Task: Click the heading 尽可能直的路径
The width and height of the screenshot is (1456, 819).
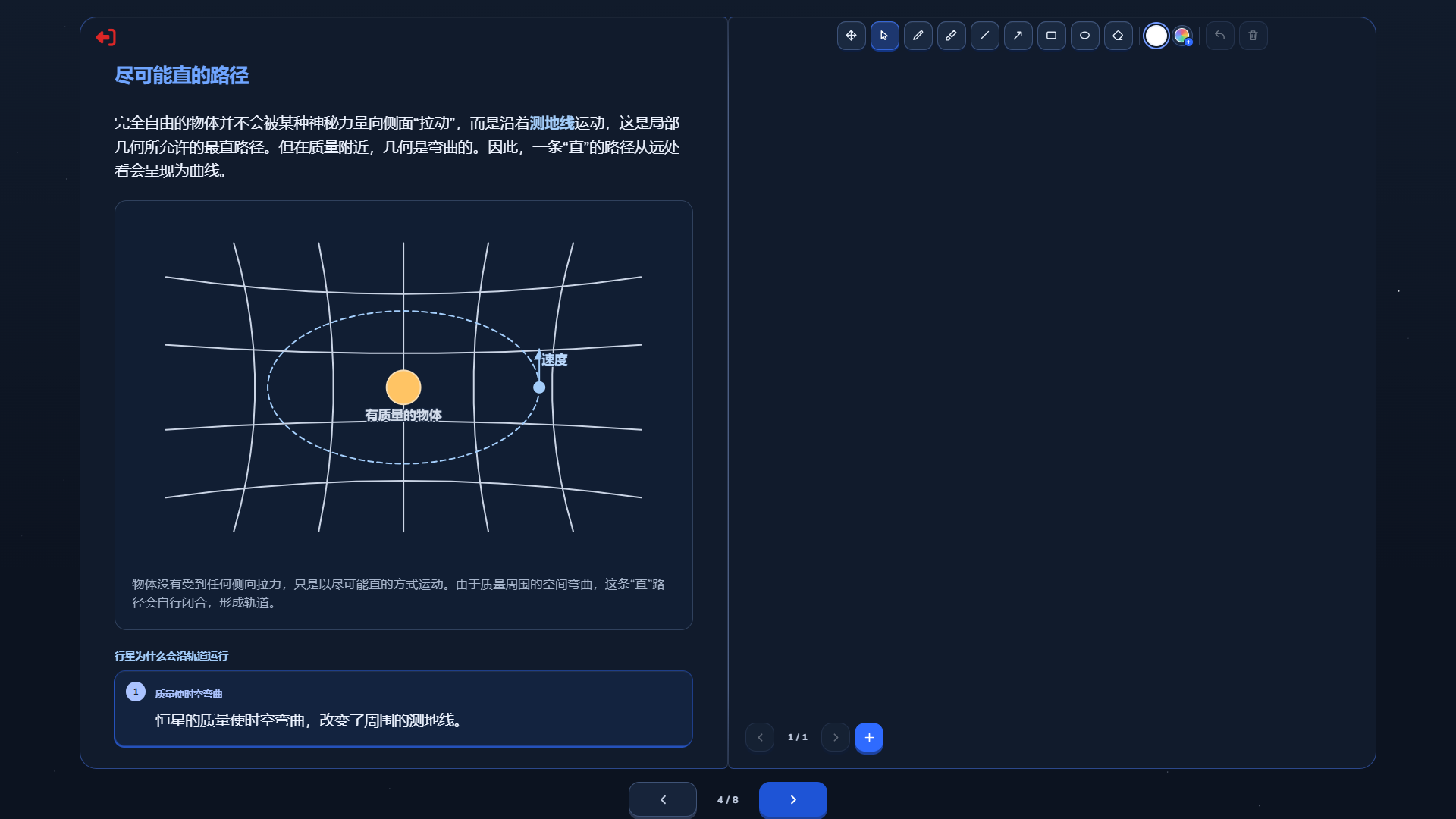Action: click(x=181, y=76)
